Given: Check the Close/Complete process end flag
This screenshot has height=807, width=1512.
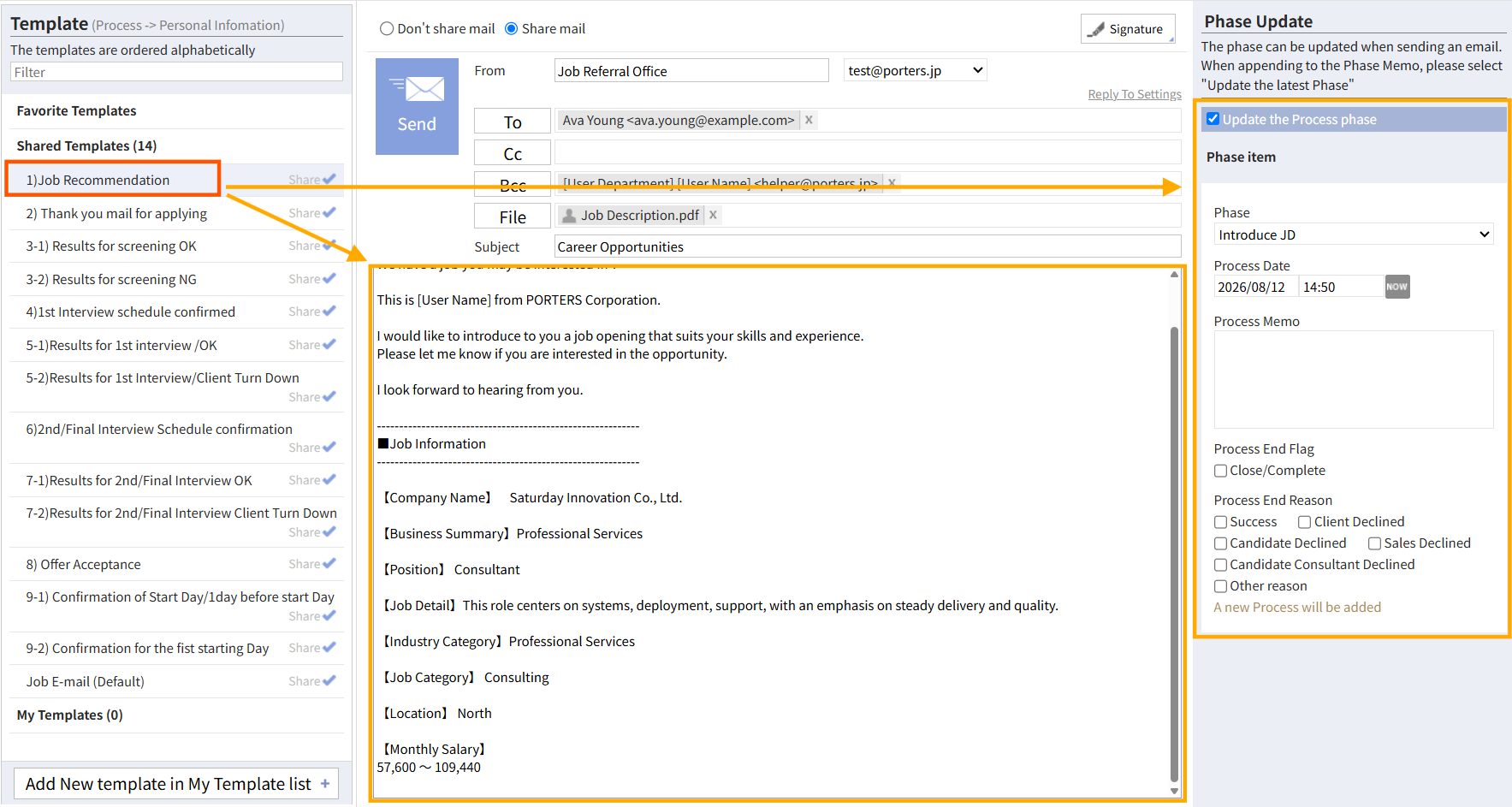Looking at the screenshot, I should (x=1221, y=471).
